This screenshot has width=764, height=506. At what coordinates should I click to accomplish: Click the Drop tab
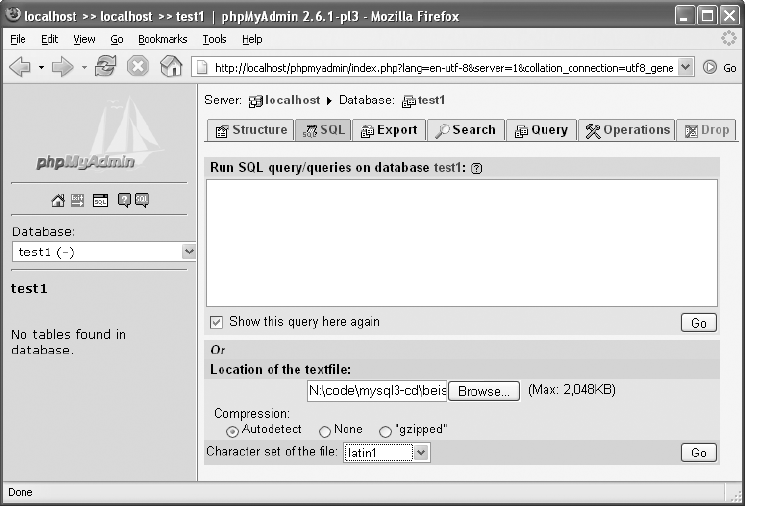[x=706, y=130]
